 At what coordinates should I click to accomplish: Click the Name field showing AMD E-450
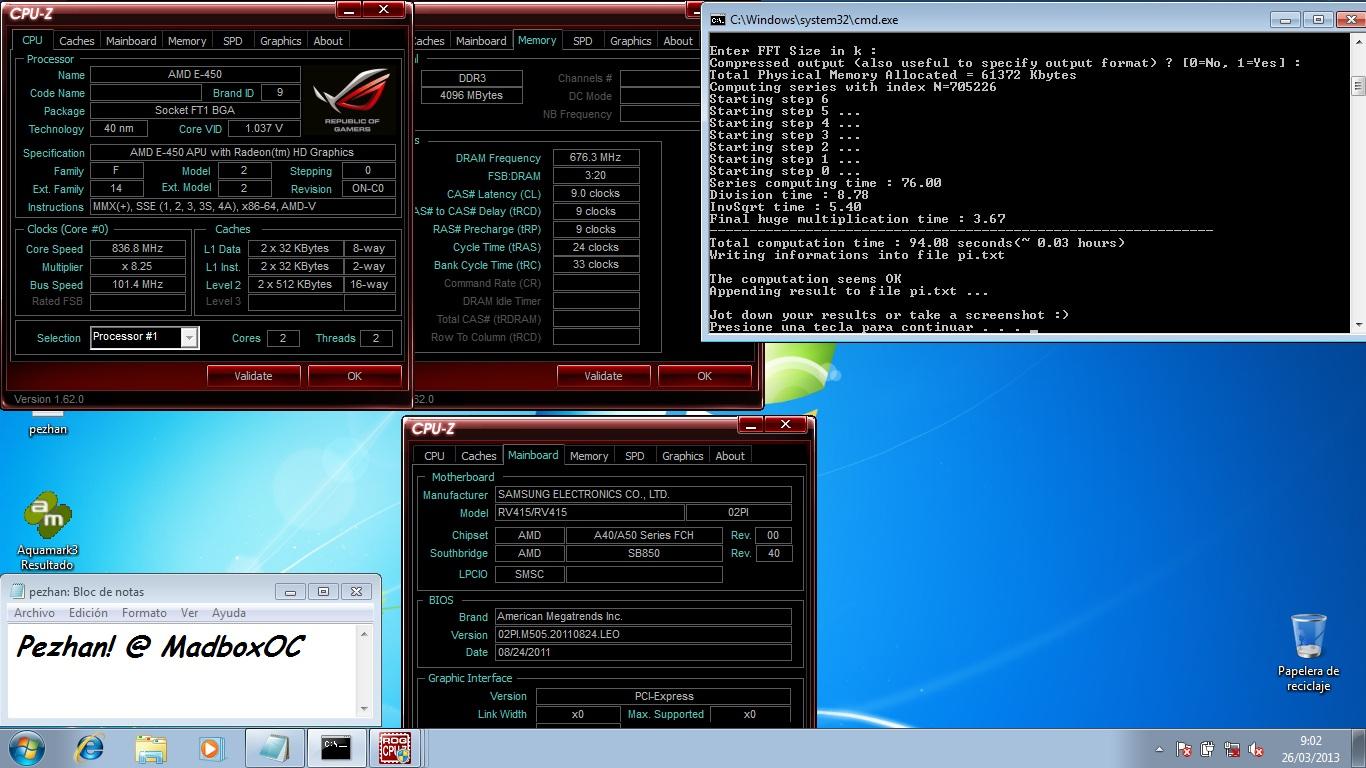tap(195, 75)
